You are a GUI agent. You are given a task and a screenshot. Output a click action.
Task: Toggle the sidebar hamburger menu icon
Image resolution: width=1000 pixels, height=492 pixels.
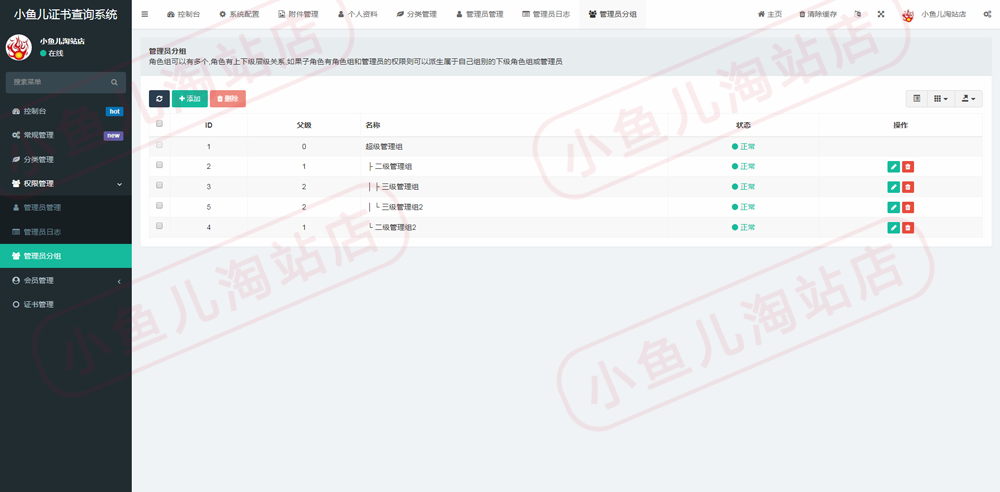(x=145, y=14)
